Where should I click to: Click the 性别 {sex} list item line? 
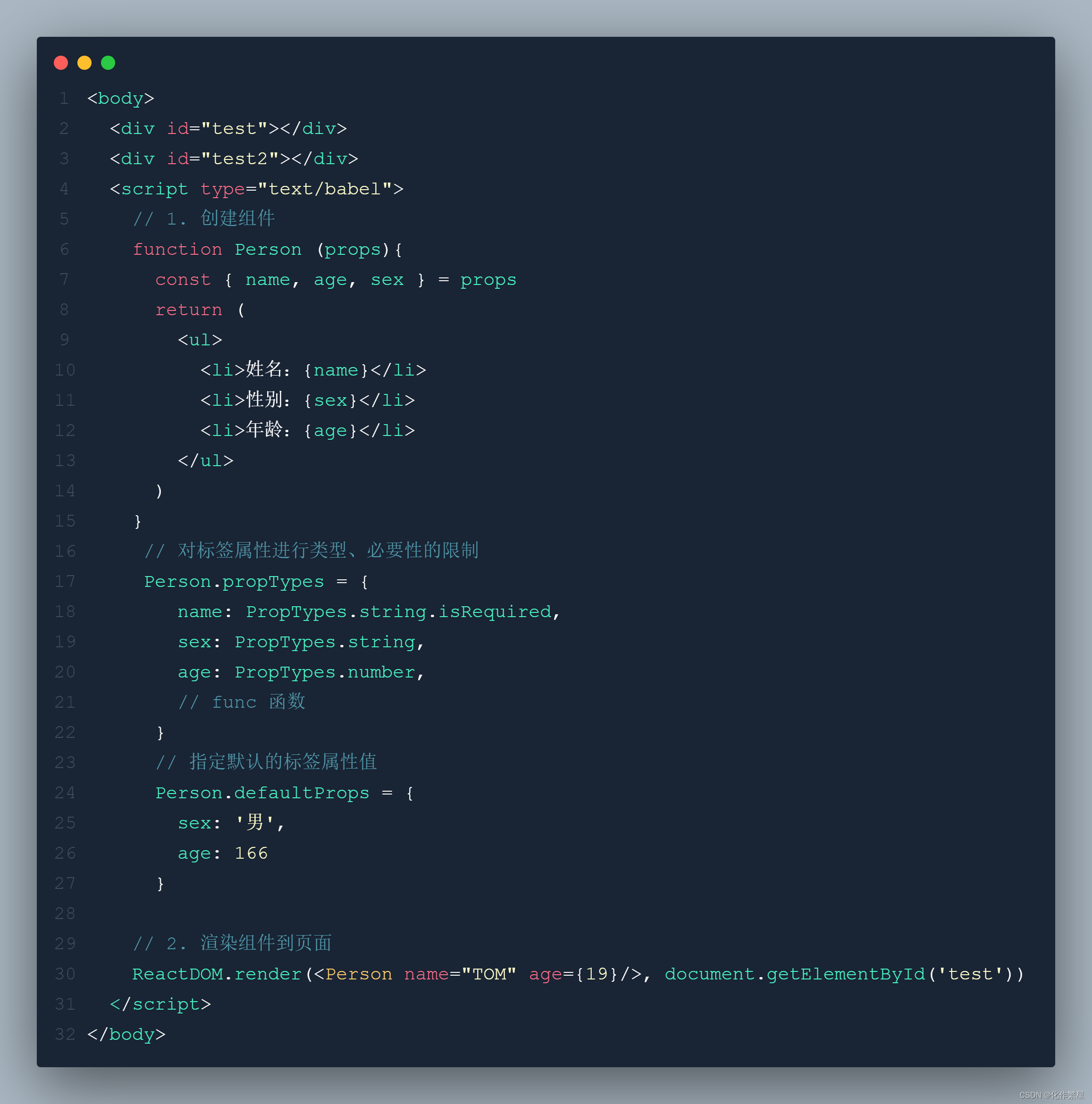tap(307, 400)
